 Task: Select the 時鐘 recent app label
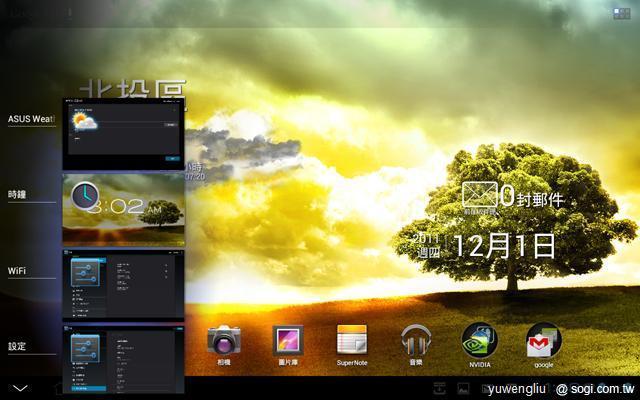pos(17,195)
